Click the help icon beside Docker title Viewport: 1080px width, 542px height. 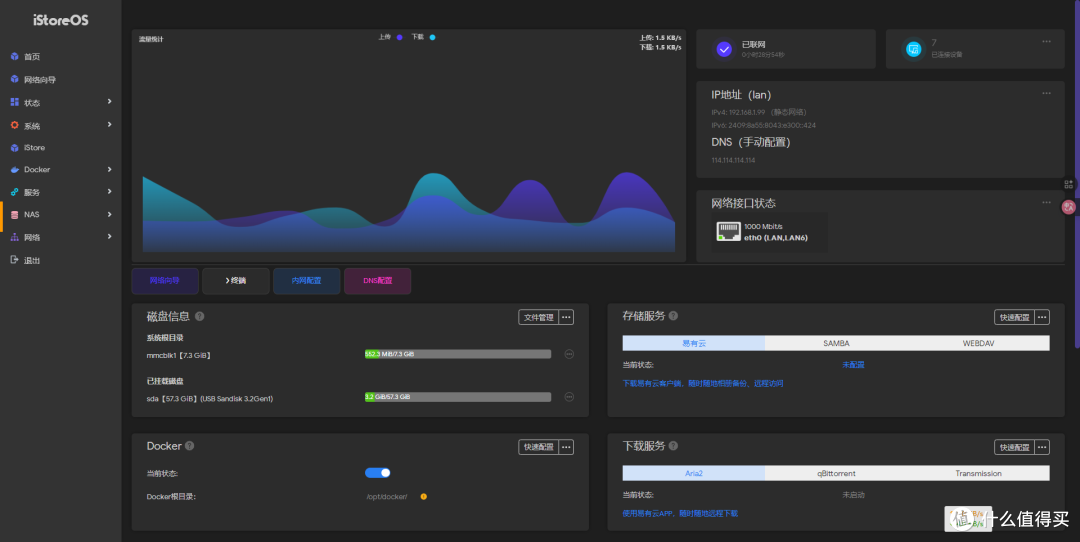point(189,446)
